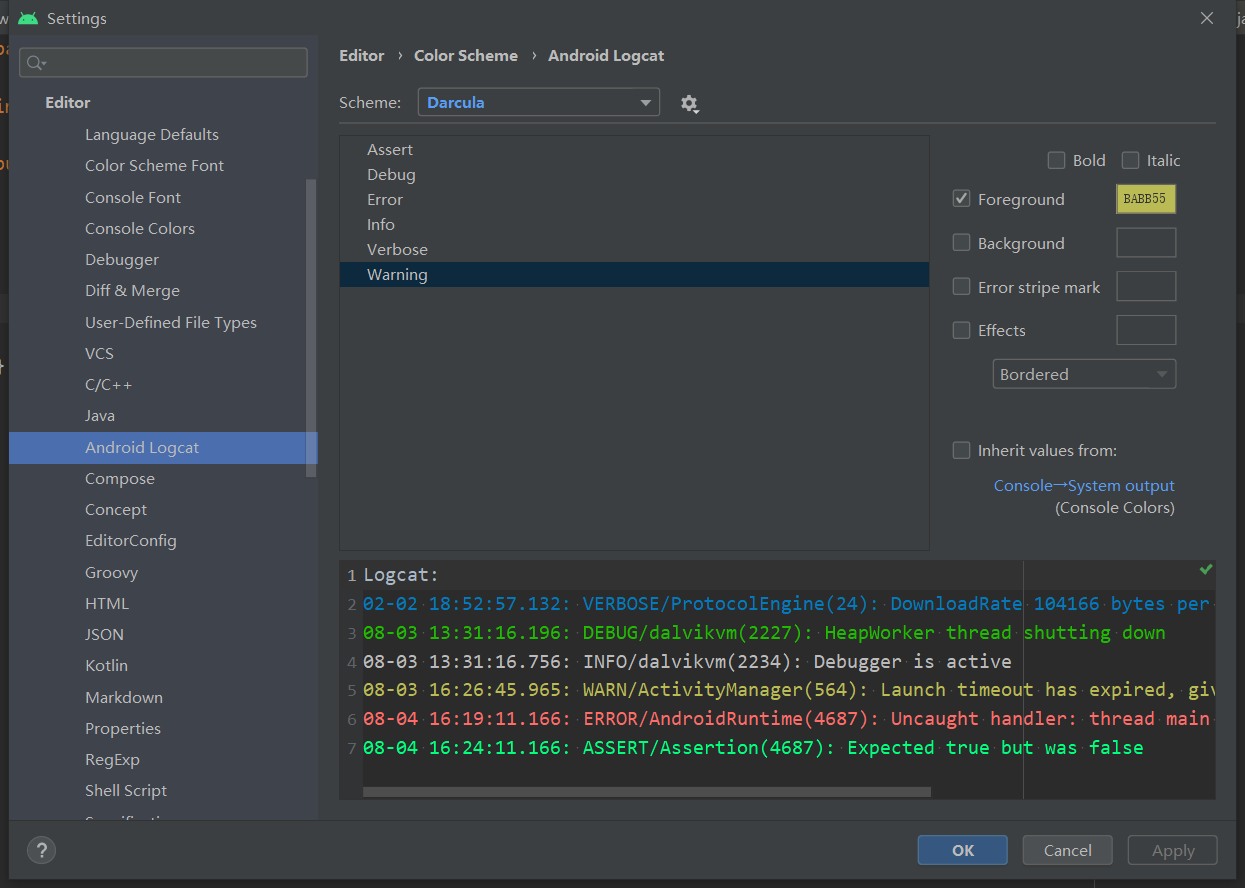Image resolution: width=1245 pixels, height=888 pixels.
Task: Open EditorConfig color settings page
Action: [131, 540]
